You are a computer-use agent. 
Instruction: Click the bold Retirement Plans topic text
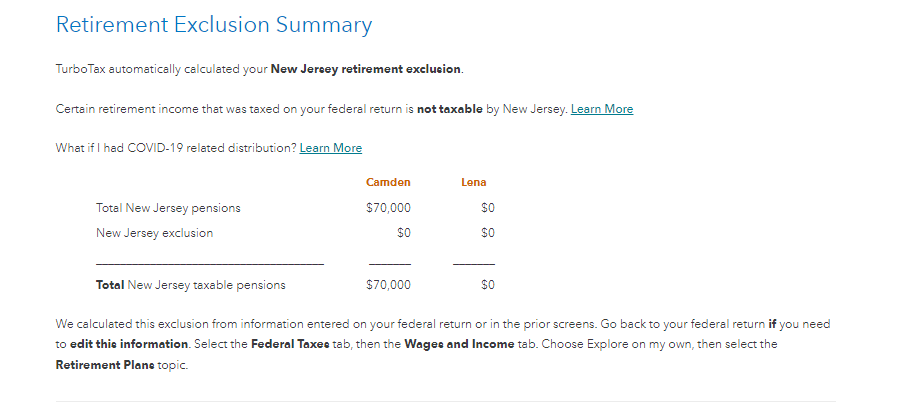[105, 365]
